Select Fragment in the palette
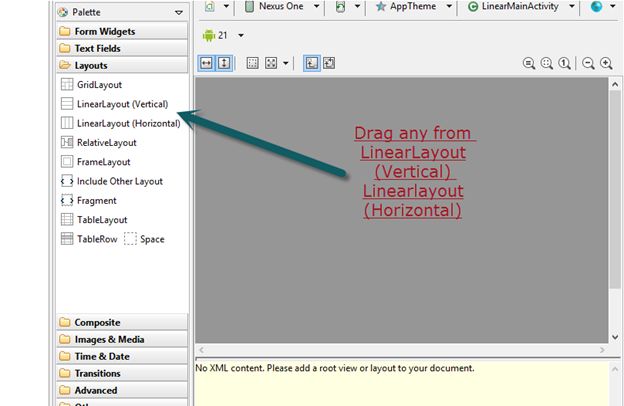Image resolution: width=624 pixels, height=406 pixels. tap(89, 201)
